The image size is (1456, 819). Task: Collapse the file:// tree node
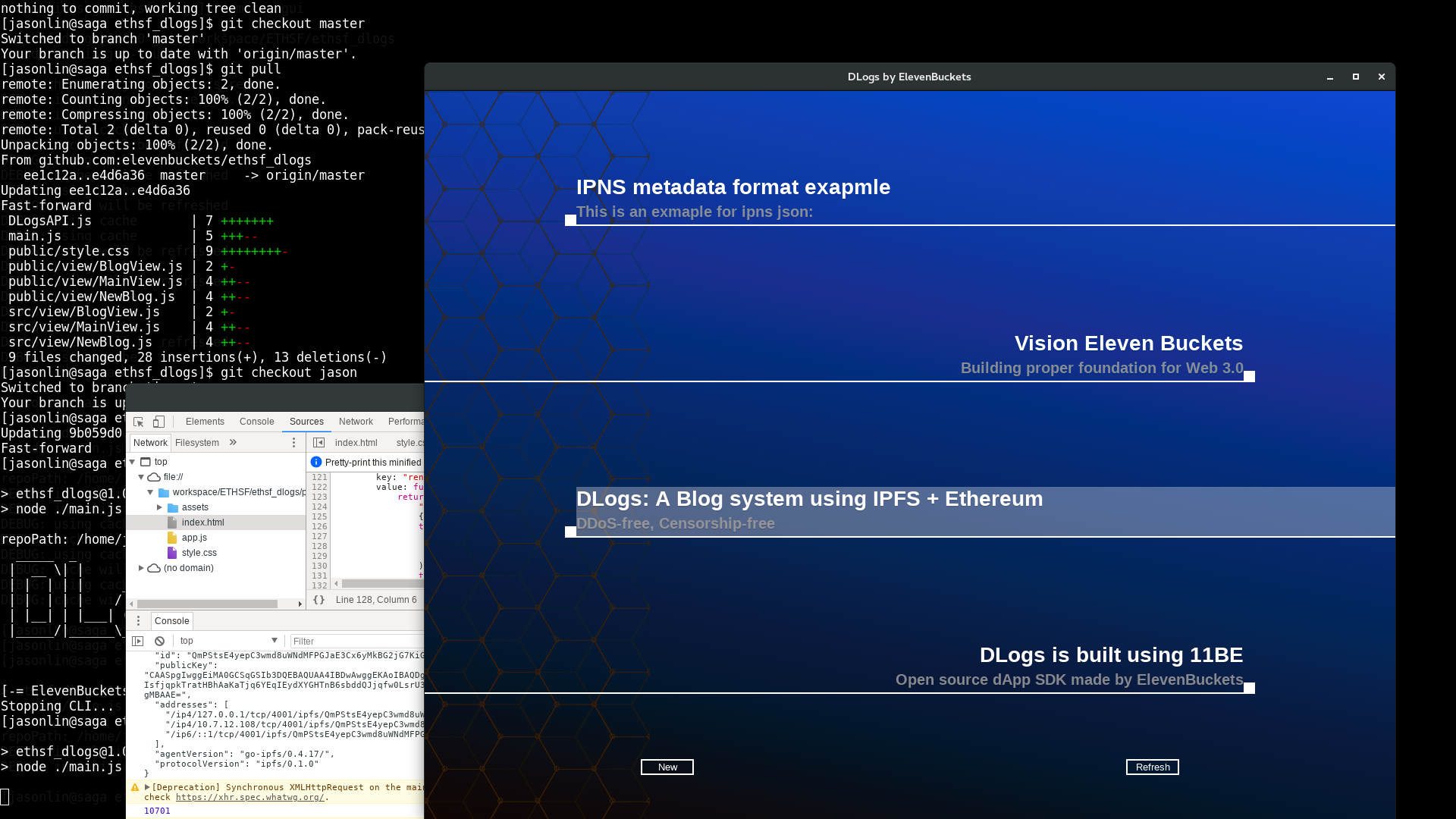tap(141, 477)
